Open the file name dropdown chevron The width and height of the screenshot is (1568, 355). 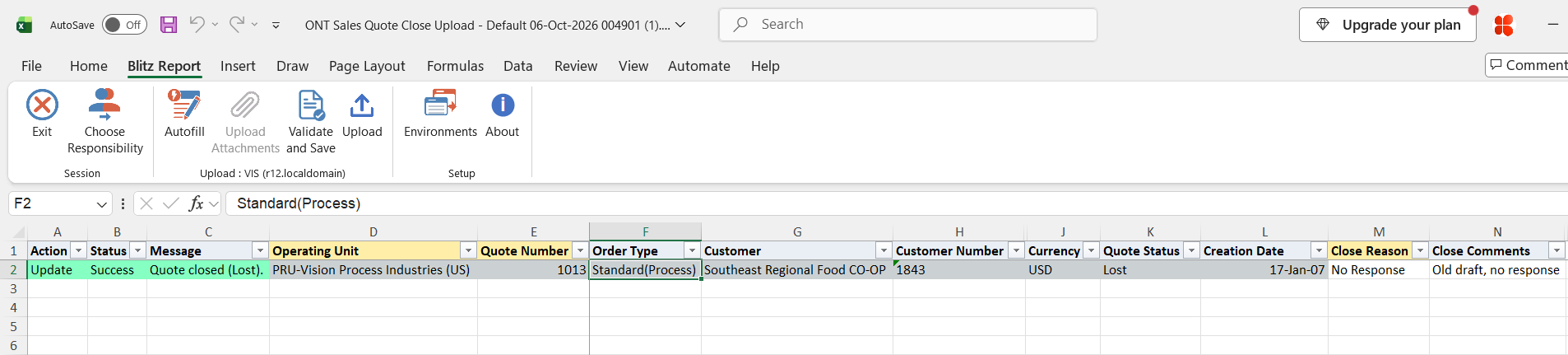pos(680,25)
